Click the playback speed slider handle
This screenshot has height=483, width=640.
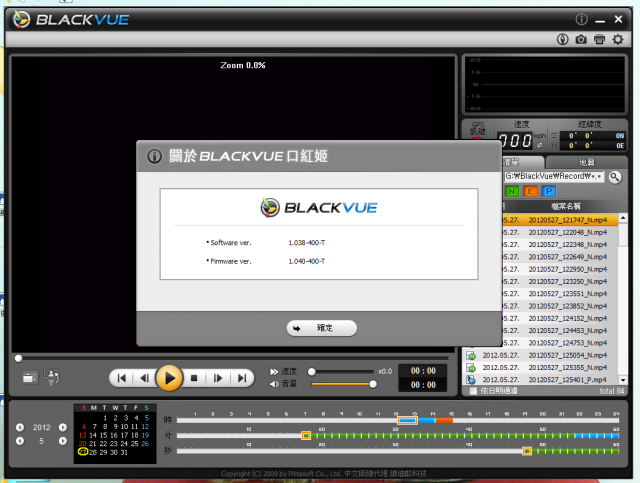[x=312, y=372]
